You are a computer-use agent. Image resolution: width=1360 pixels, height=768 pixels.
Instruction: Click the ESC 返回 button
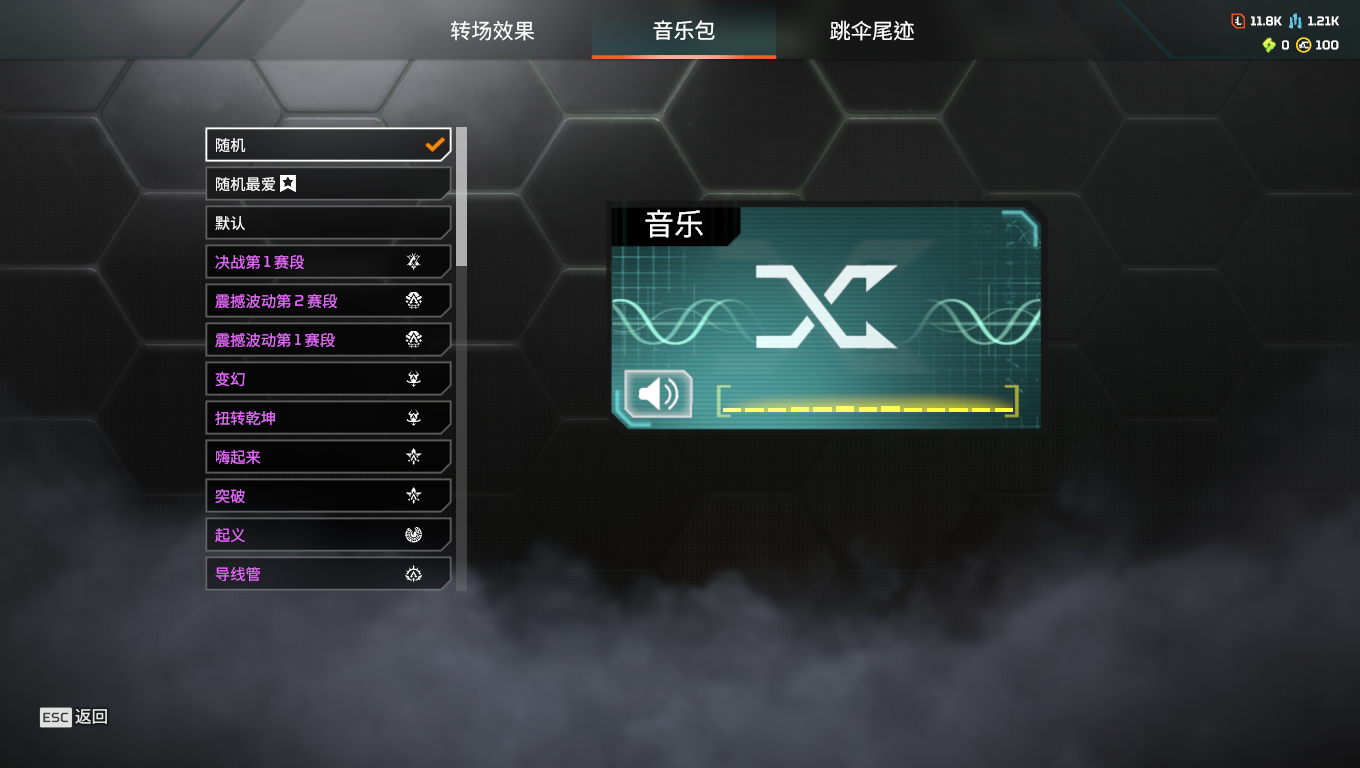pyautogui.click(x=74, y=717)
